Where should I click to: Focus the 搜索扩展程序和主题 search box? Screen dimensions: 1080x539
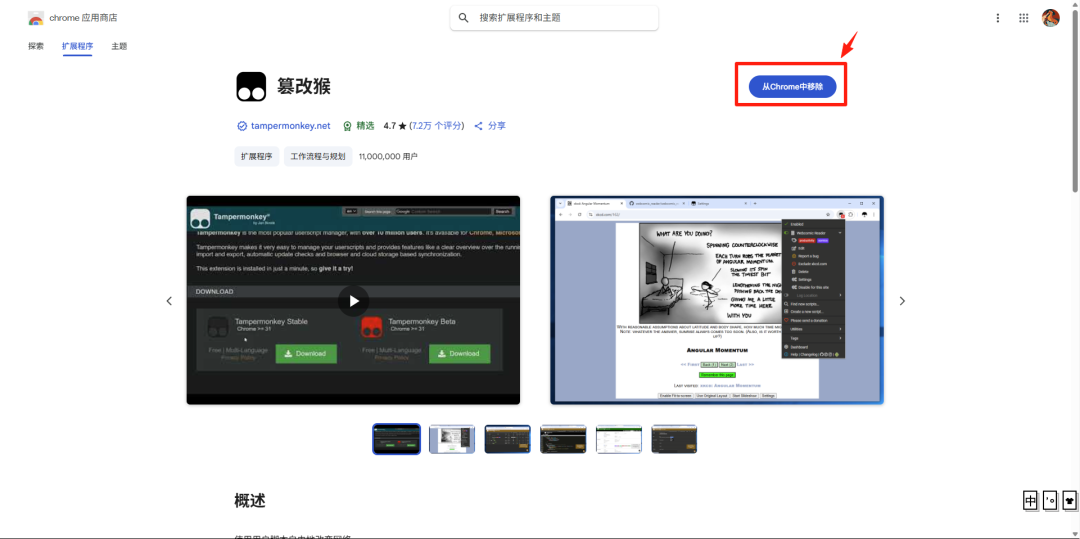554,18
